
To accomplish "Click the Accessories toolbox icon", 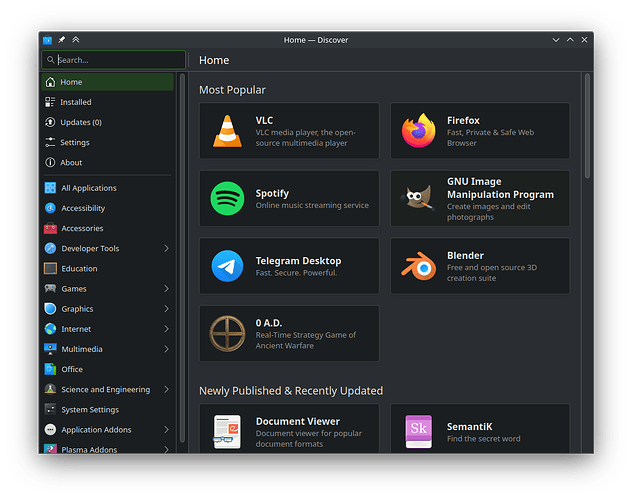I will (50, 228).
